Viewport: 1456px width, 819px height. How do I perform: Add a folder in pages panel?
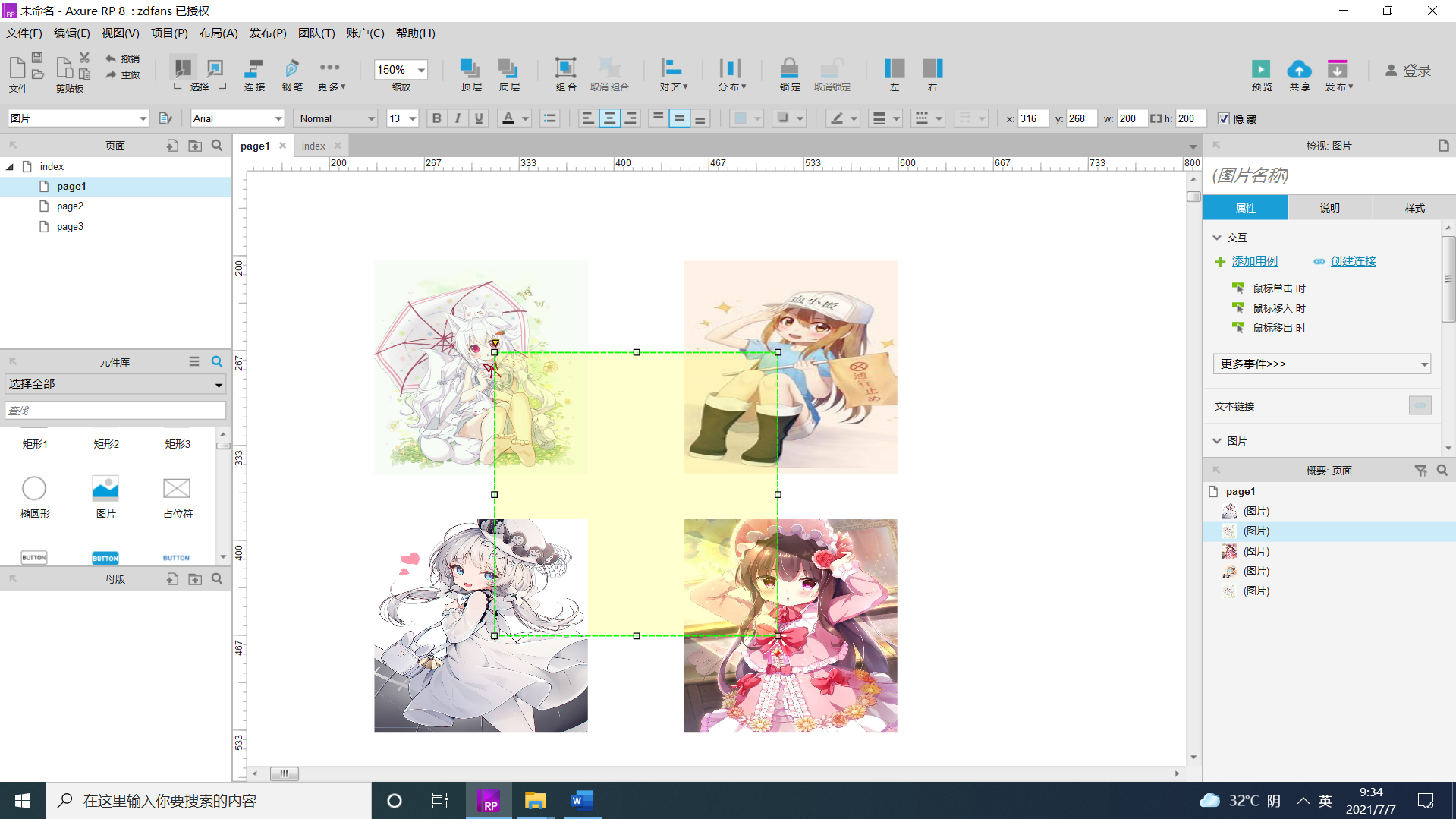tap(195, 146)
